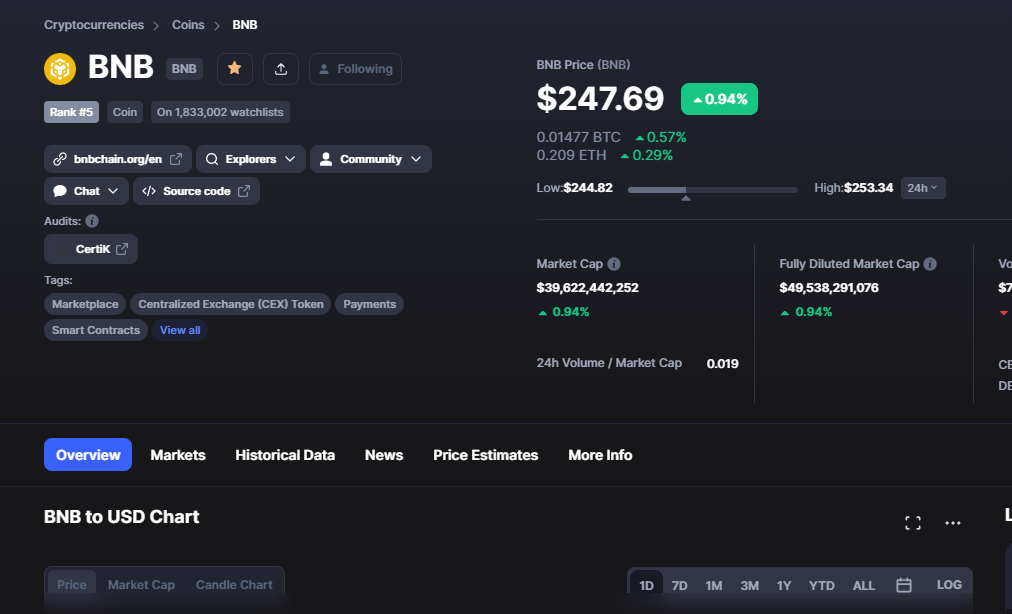Select the 1M chart range
Image resolution: width=1012 pixels, height=614 pixels.
point(713,585)
